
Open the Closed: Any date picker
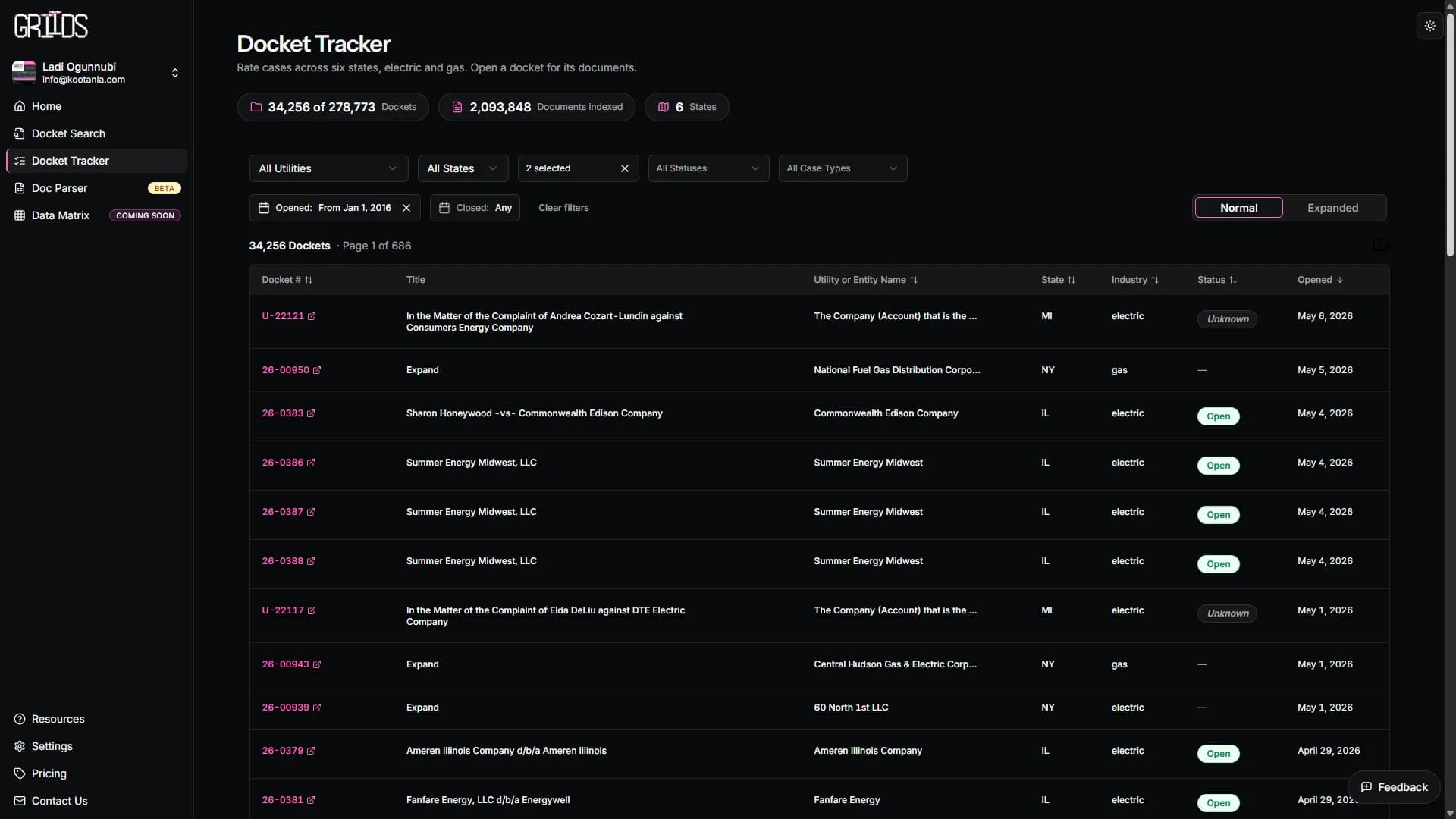[x=475, y=208]
